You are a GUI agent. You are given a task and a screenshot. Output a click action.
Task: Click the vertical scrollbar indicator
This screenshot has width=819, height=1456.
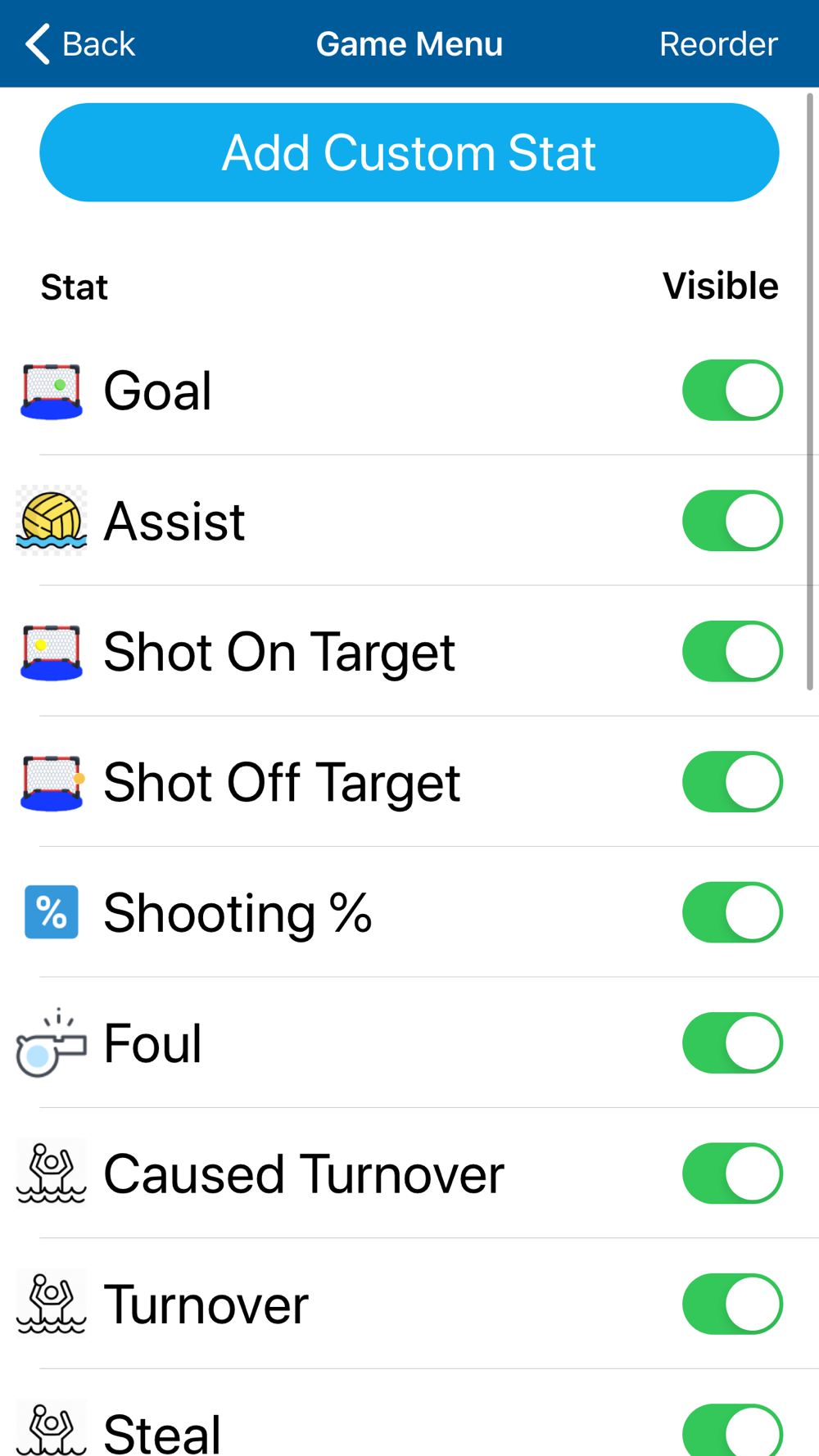coord(810,391)
